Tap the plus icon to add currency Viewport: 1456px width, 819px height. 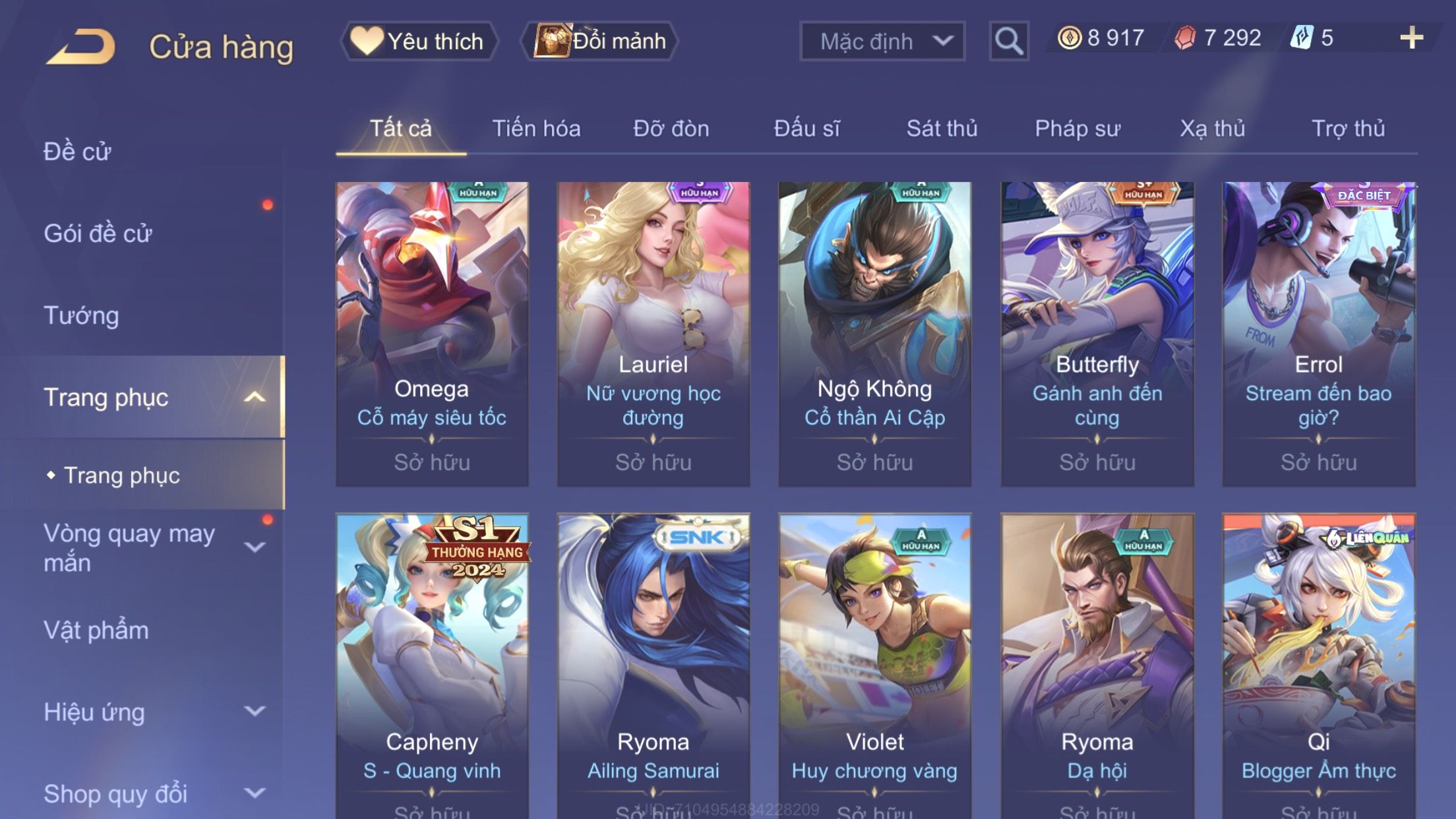tap(1411, 38)
